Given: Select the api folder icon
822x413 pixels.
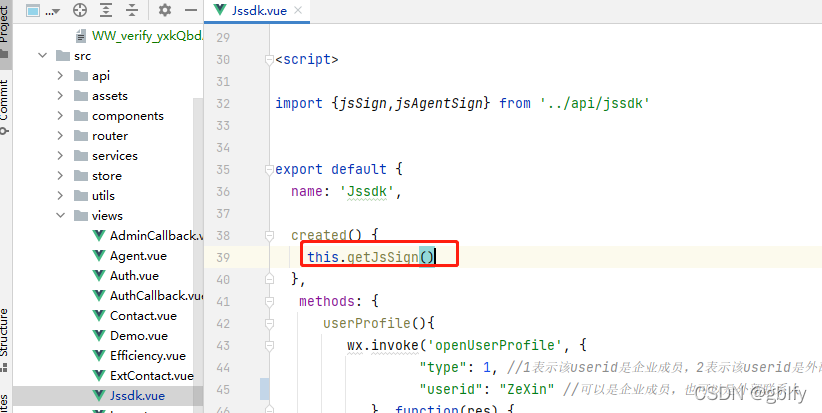Looking at the screenshot, I should coord(81,75).
